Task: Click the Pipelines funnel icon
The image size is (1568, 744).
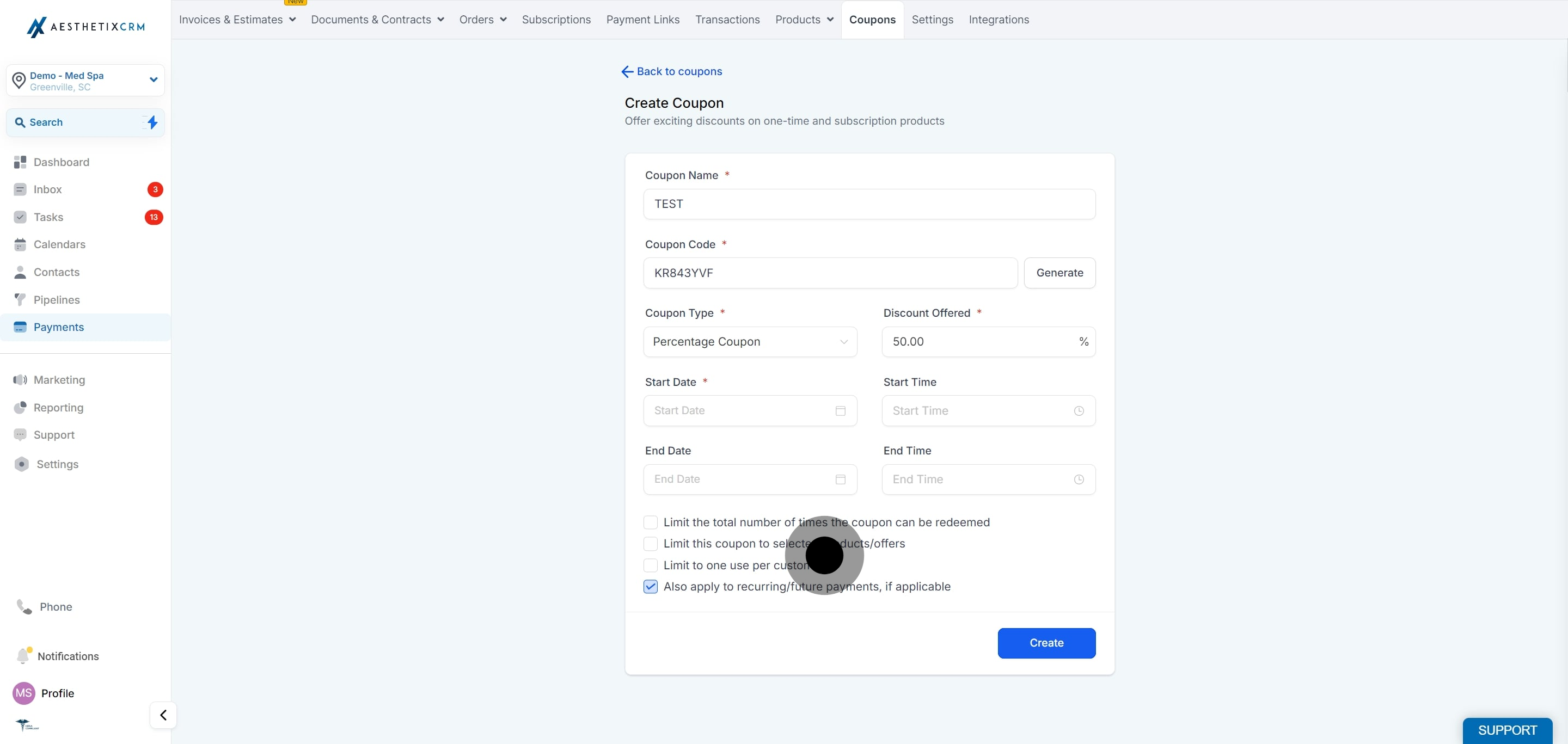Action: 20,299
